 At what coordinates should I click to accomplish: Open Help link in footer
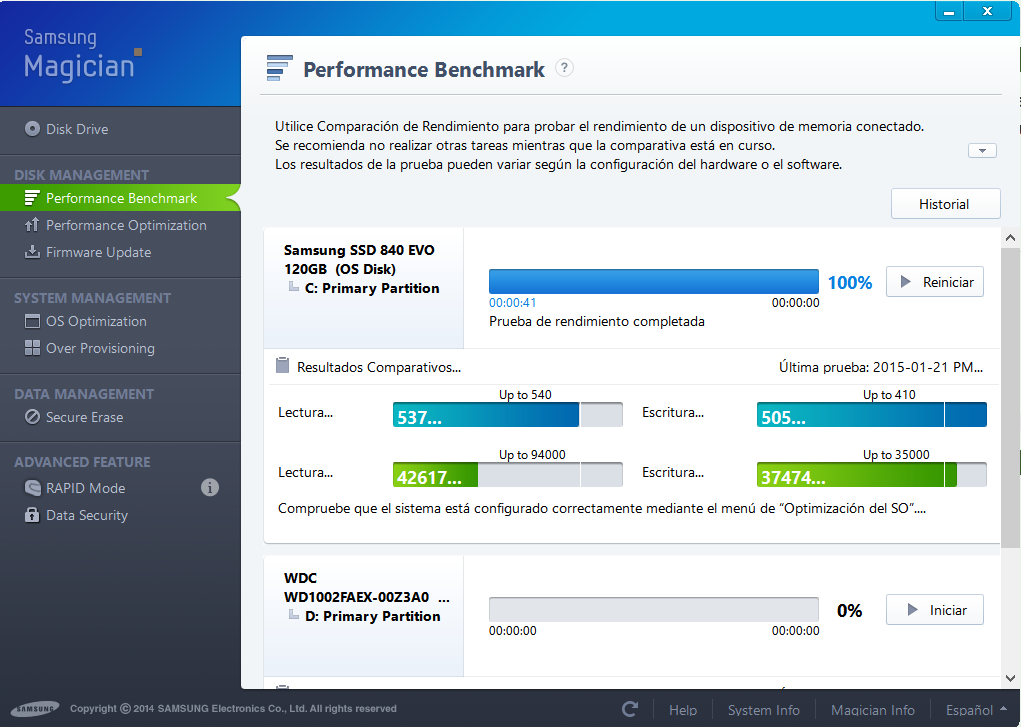[683, 709]
